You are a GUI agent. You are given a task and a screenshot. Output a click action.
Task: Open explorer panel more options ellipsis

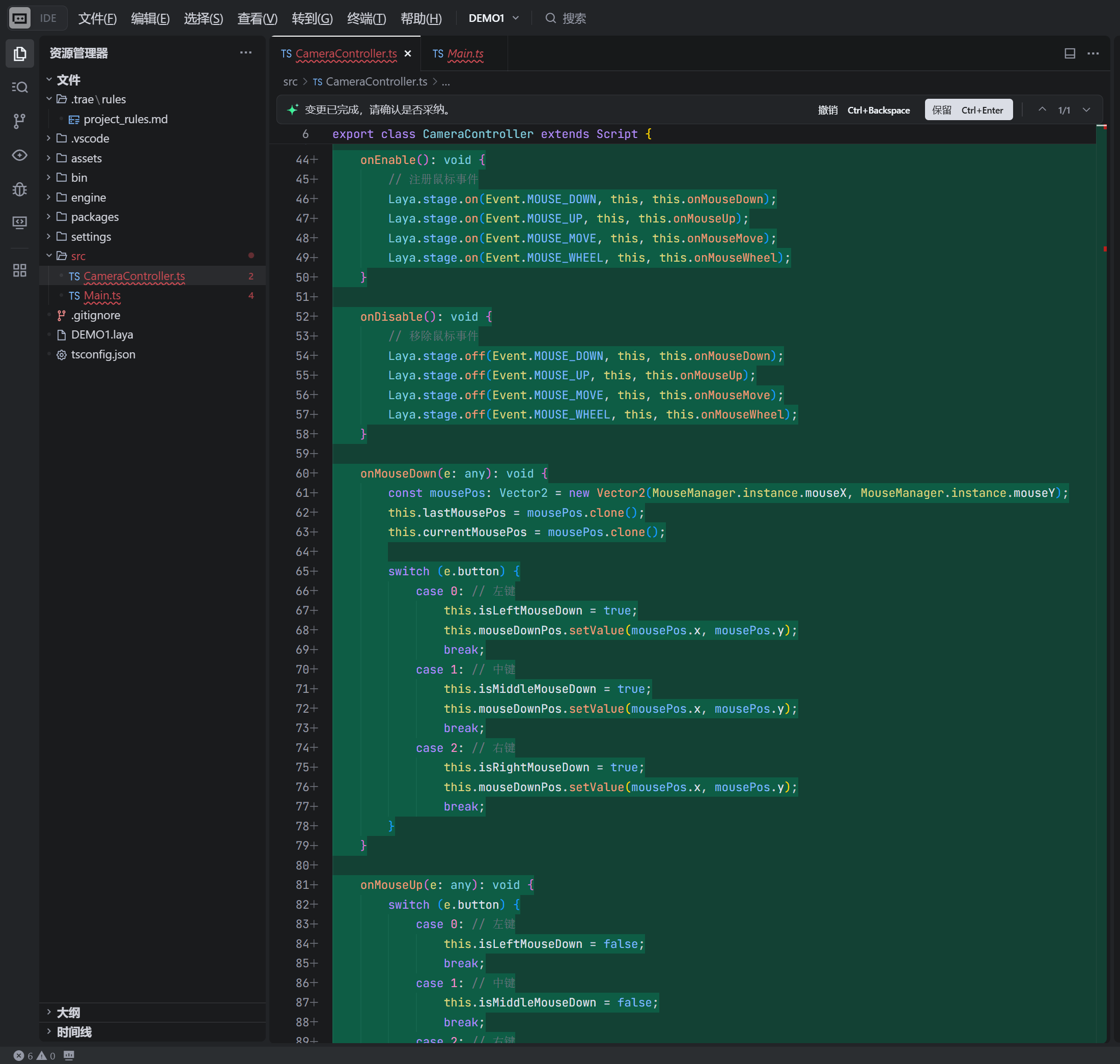point(245,53)
